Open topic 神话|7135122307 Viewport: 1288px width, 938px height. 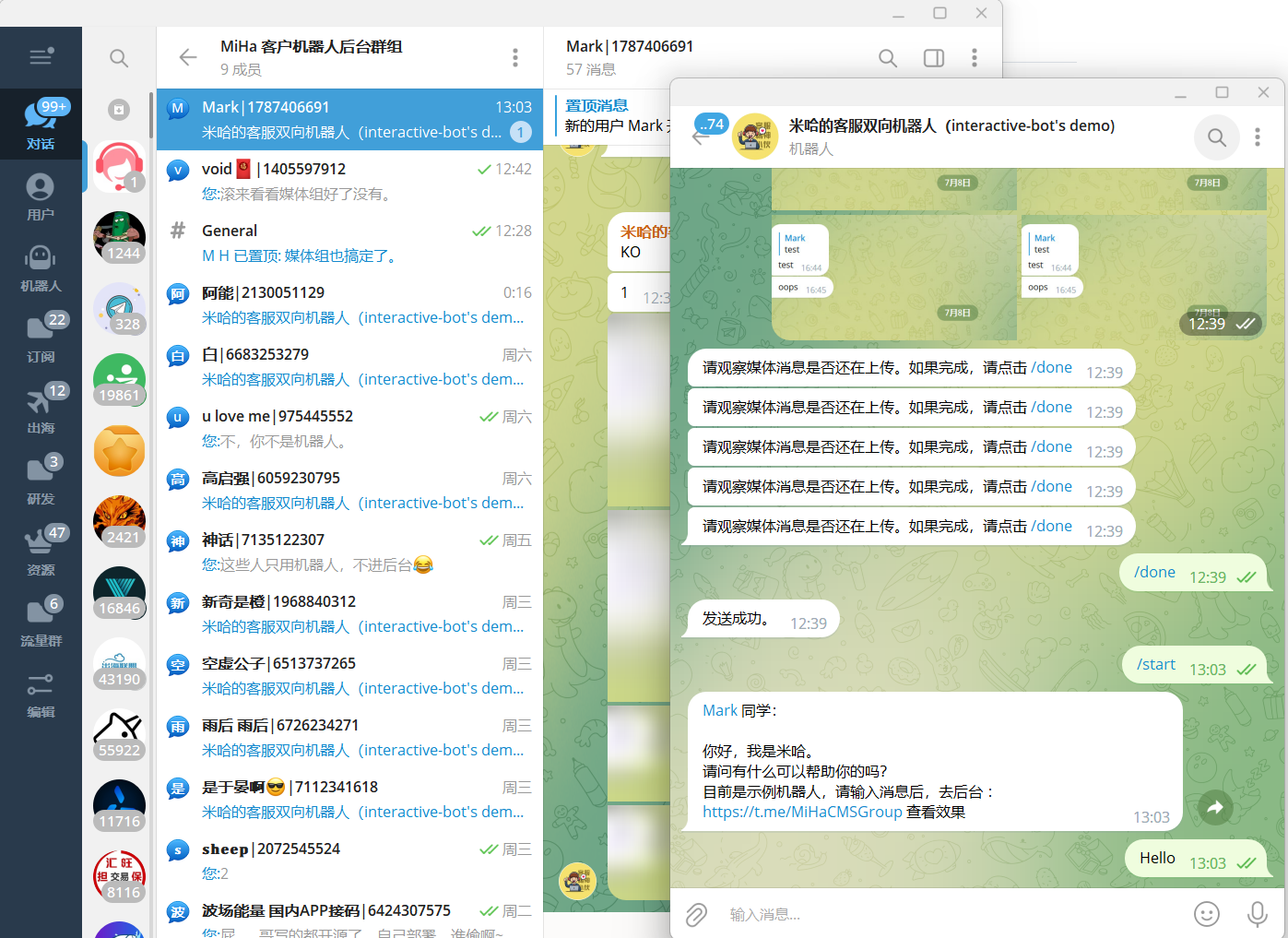point(349,552)
